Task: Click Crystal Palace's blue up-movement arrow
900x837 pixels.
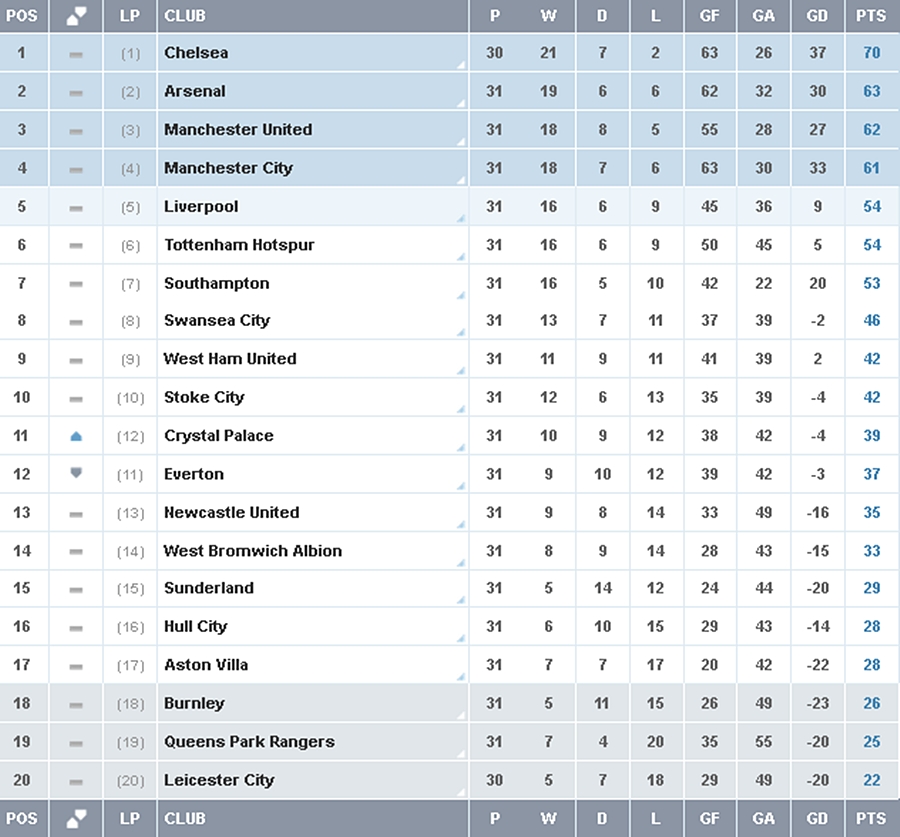Action: [x=76, y=437]
